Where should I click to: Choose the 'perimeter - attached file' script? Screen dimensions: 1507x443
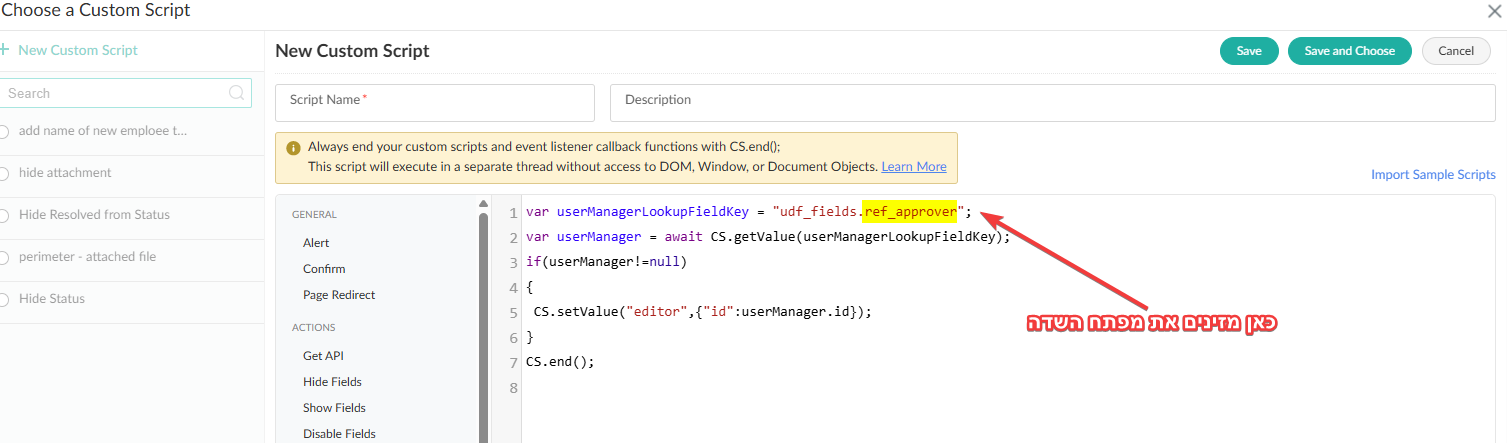(x=4, y=257)
